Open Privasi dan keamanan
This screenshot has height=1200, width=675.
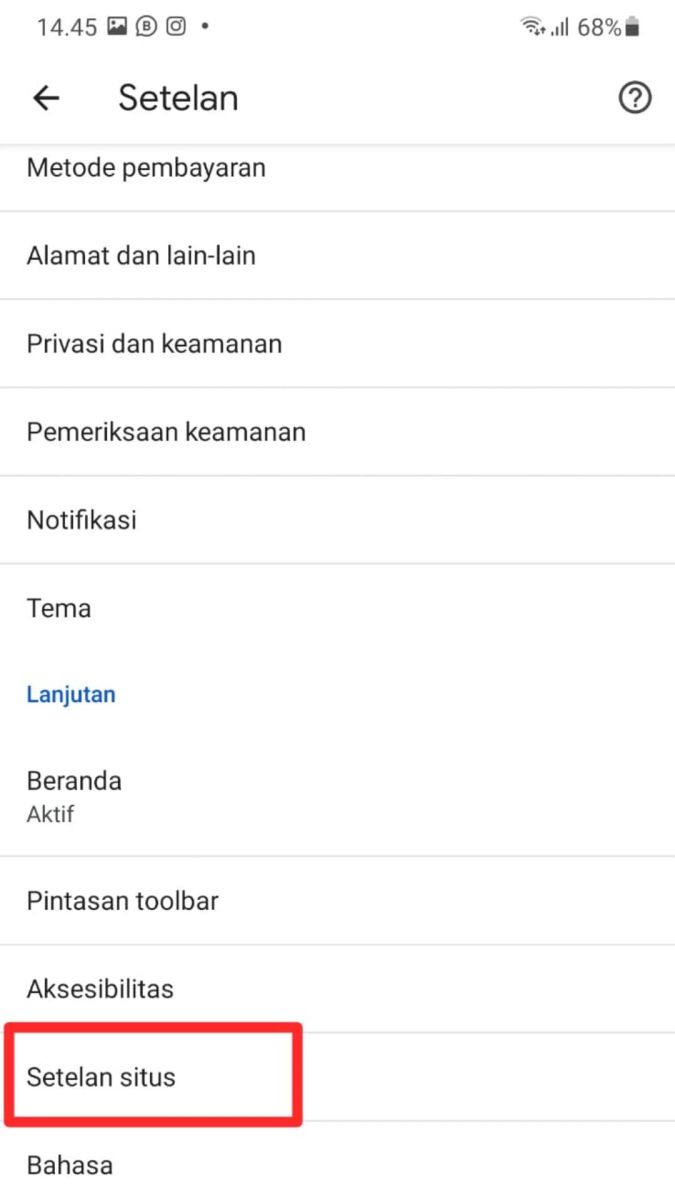[154, 344]
